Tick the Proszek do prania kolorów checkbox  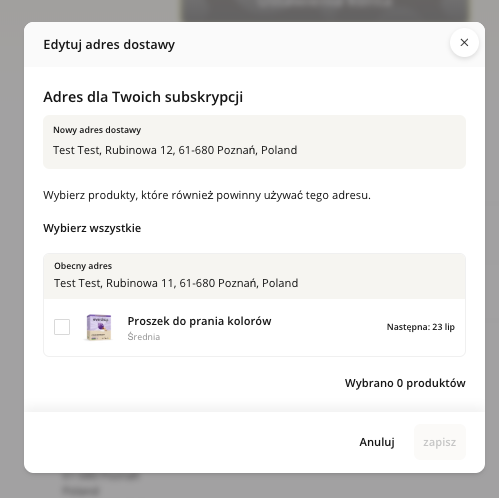62,327
